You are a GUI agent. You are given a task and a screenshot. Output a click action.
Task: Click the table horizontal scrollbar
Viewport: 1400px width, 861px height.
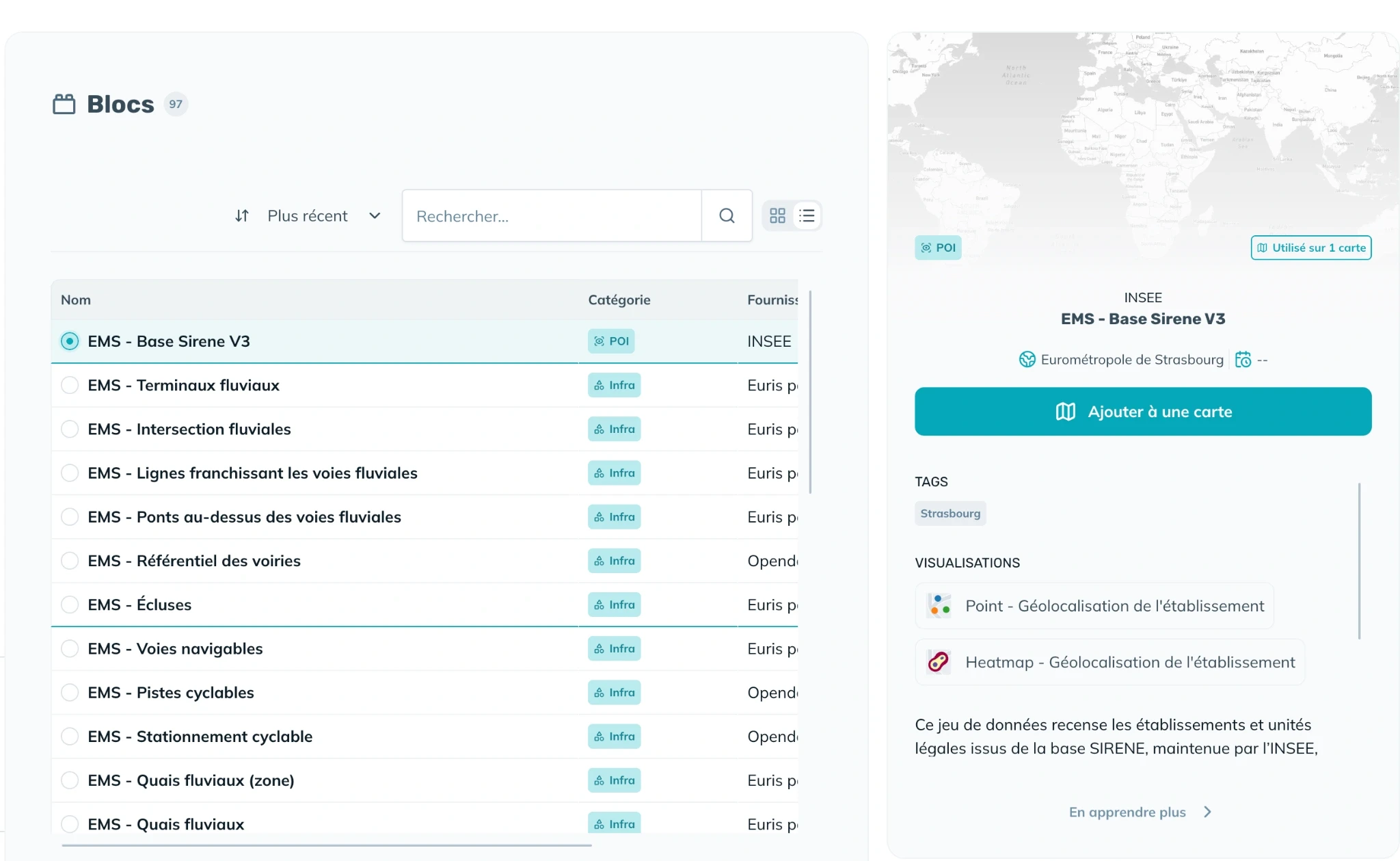coord(327,845)
